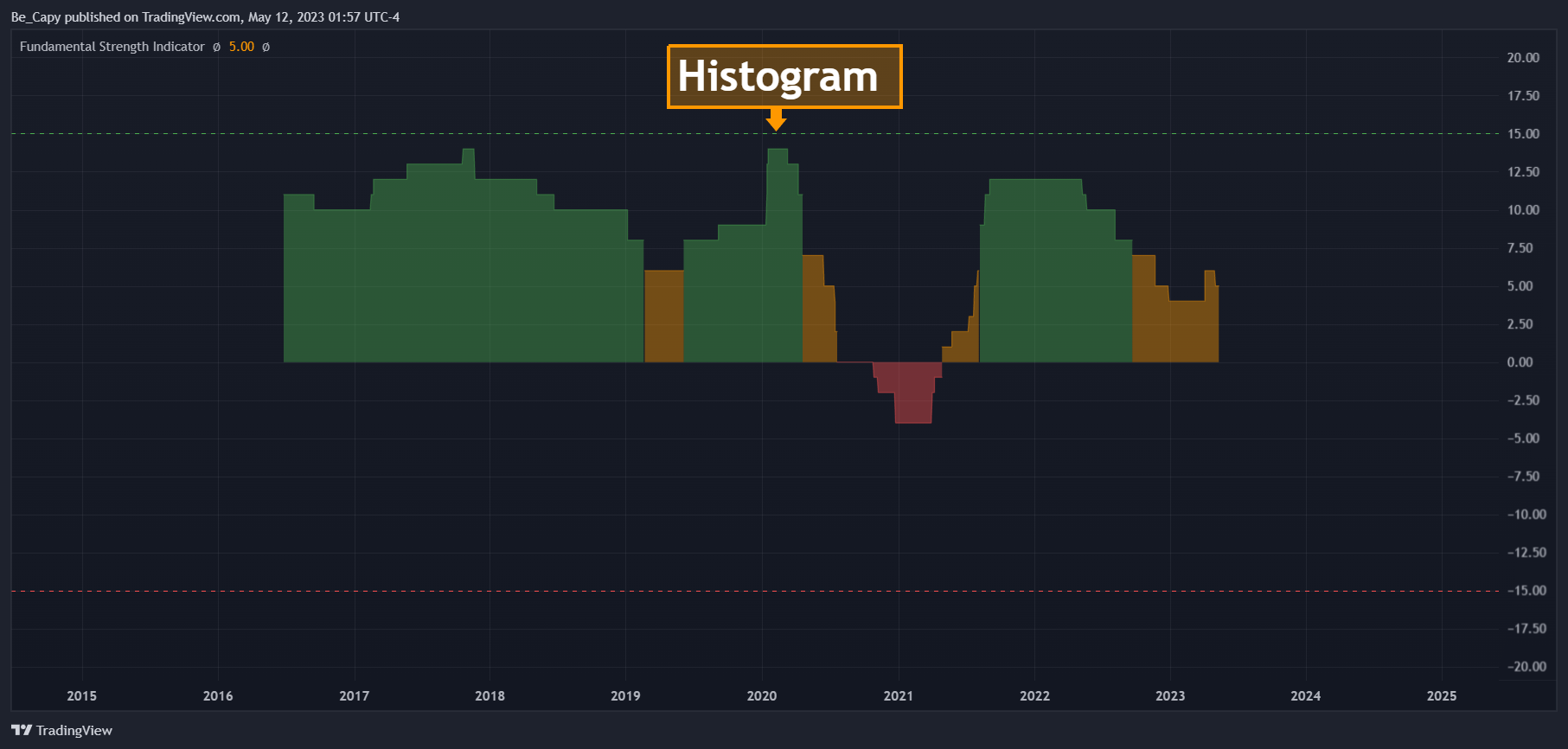The width and height of the screenshot is (1568, 749).
Task: Click the 2022 time axis label
Action: [x=1034, y=696]
